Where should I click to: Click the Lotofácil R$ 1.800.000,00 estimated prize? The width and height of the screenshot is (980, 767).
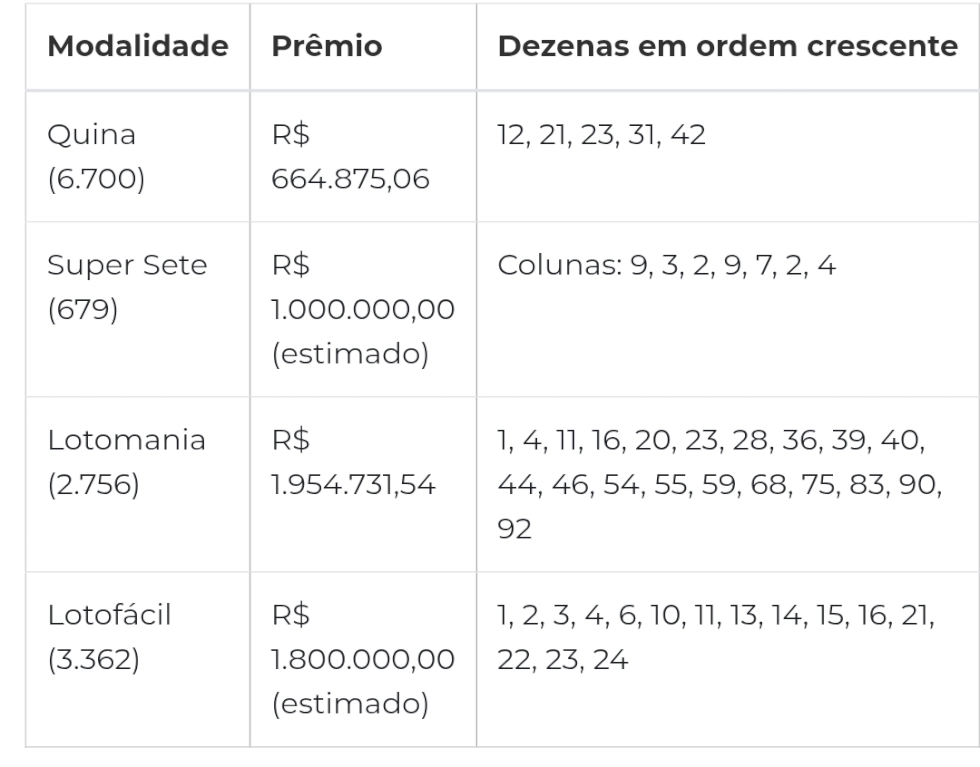point(363,659)
